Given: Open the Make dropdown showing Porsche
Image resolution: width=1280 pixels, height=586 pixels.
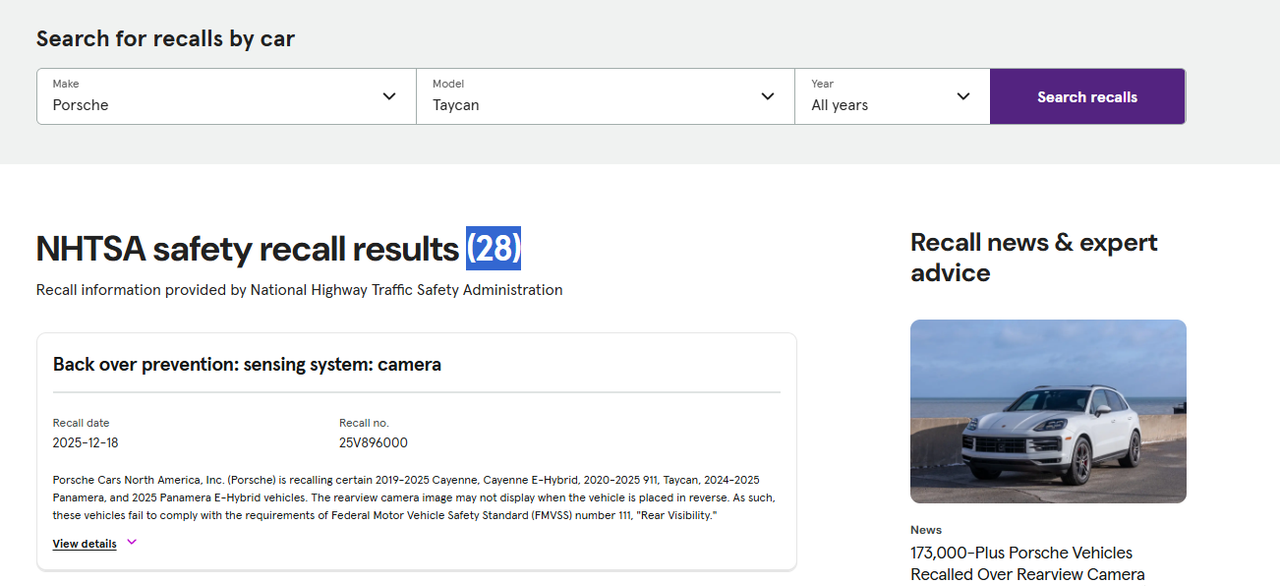Looking at the screenshot, I should 227,96.
